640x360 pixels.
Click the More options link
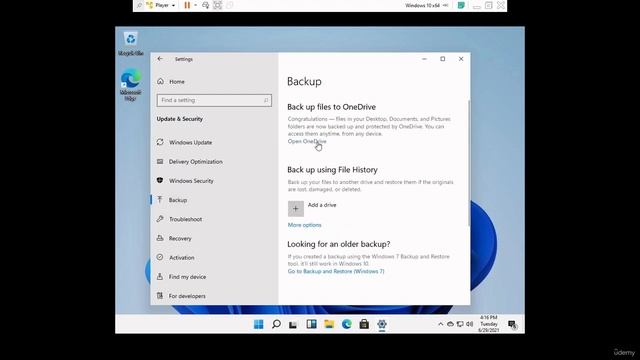(304, 225)
